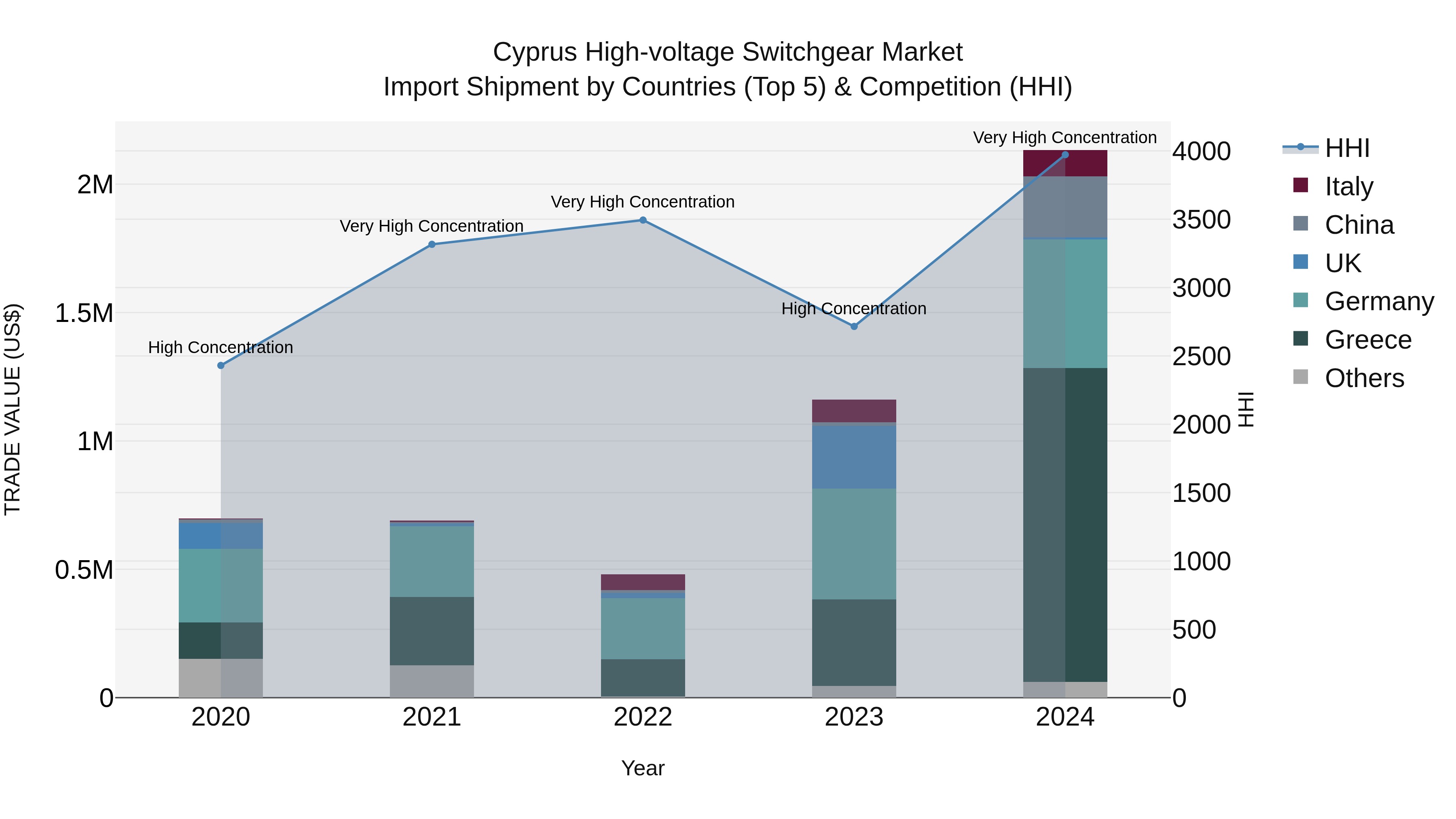Select the Italy segment in 2022 bar
The height and width of the screenshot is (819, 1456).
click(643, 582)
